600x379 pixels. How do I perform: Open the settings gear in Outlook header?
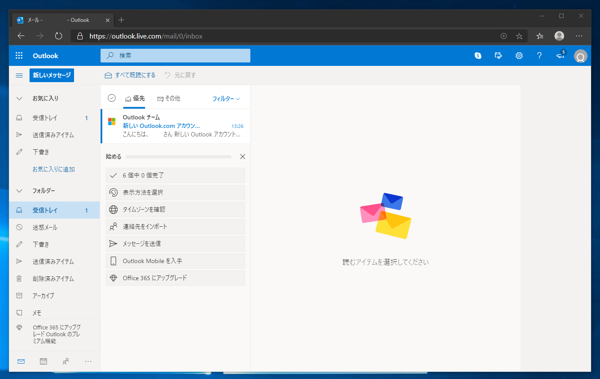point(519,56)
